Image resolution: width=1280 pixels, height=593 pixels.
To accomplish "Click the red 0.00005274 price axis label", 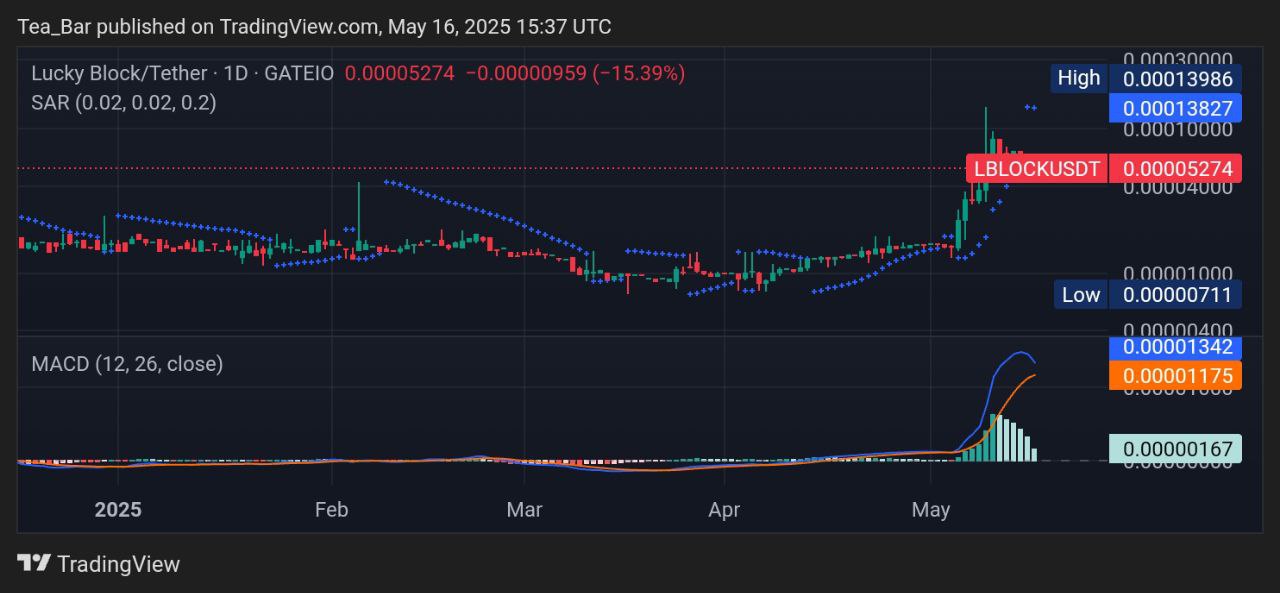I will 1177,168.
